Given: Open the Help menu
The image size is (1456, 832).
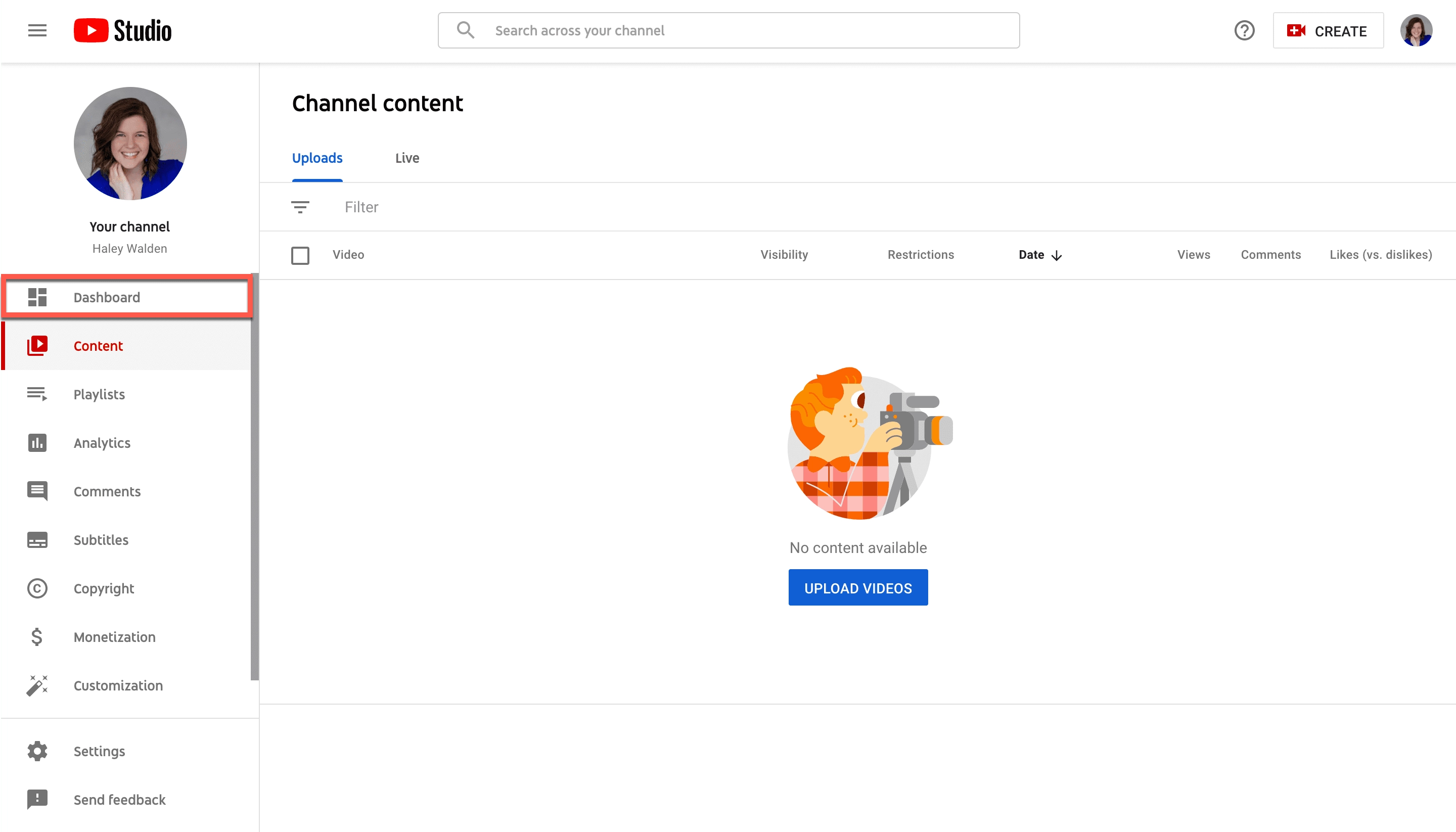Looking at the screenshot, I should 1245,30.
